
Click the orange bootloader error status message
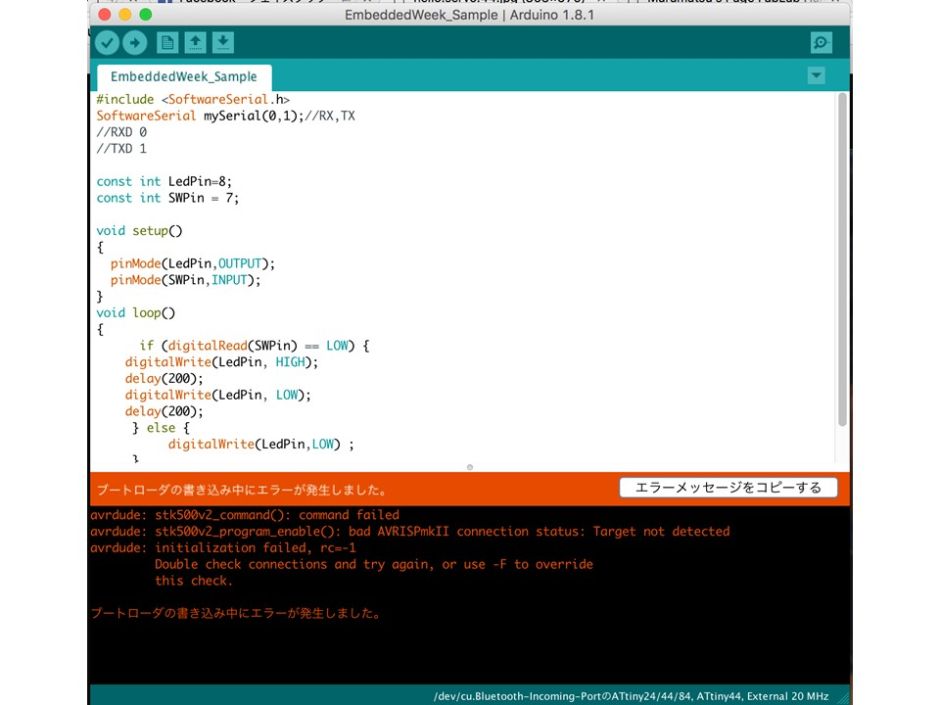(242, 490)
